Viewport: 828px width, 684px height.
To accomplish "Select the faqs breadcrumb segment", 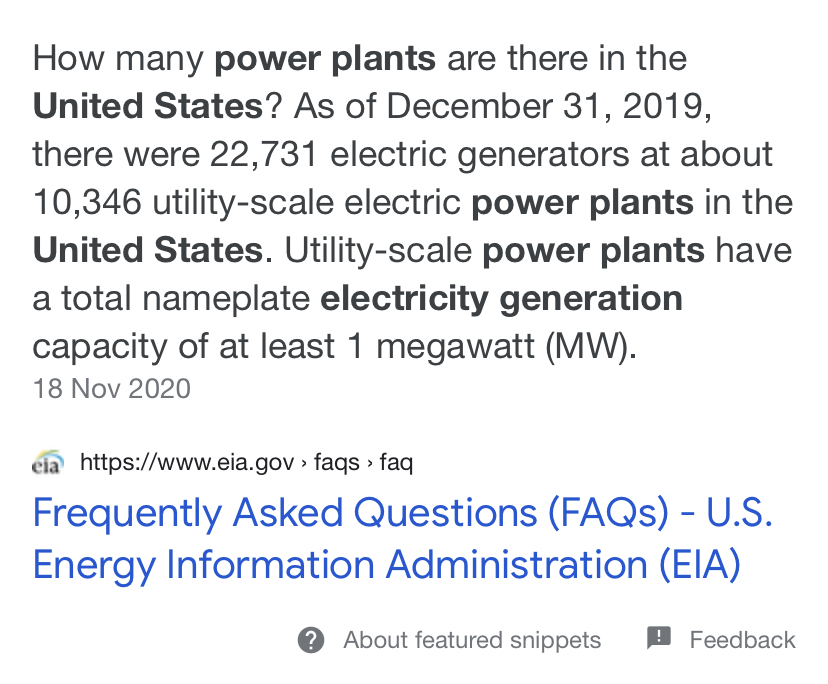I will 336,463.
